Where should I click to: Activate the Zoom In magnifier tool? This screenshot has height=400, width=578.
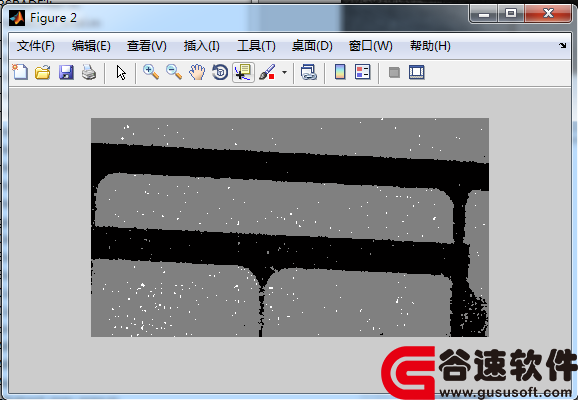pyautogui.click(x=151, y=72)
